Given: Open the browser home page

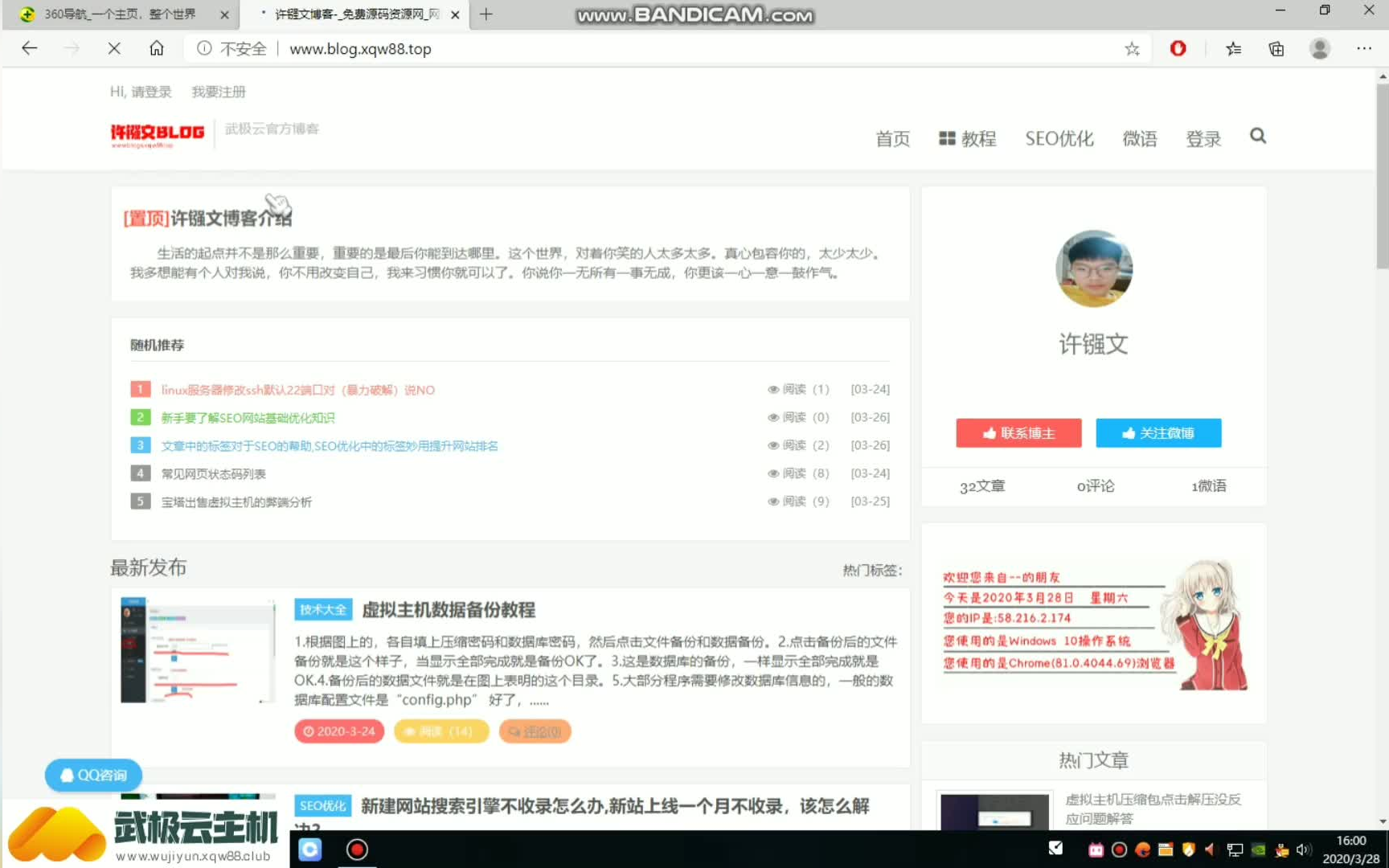Looking at the screenshot, I should (x=157, y=48).
